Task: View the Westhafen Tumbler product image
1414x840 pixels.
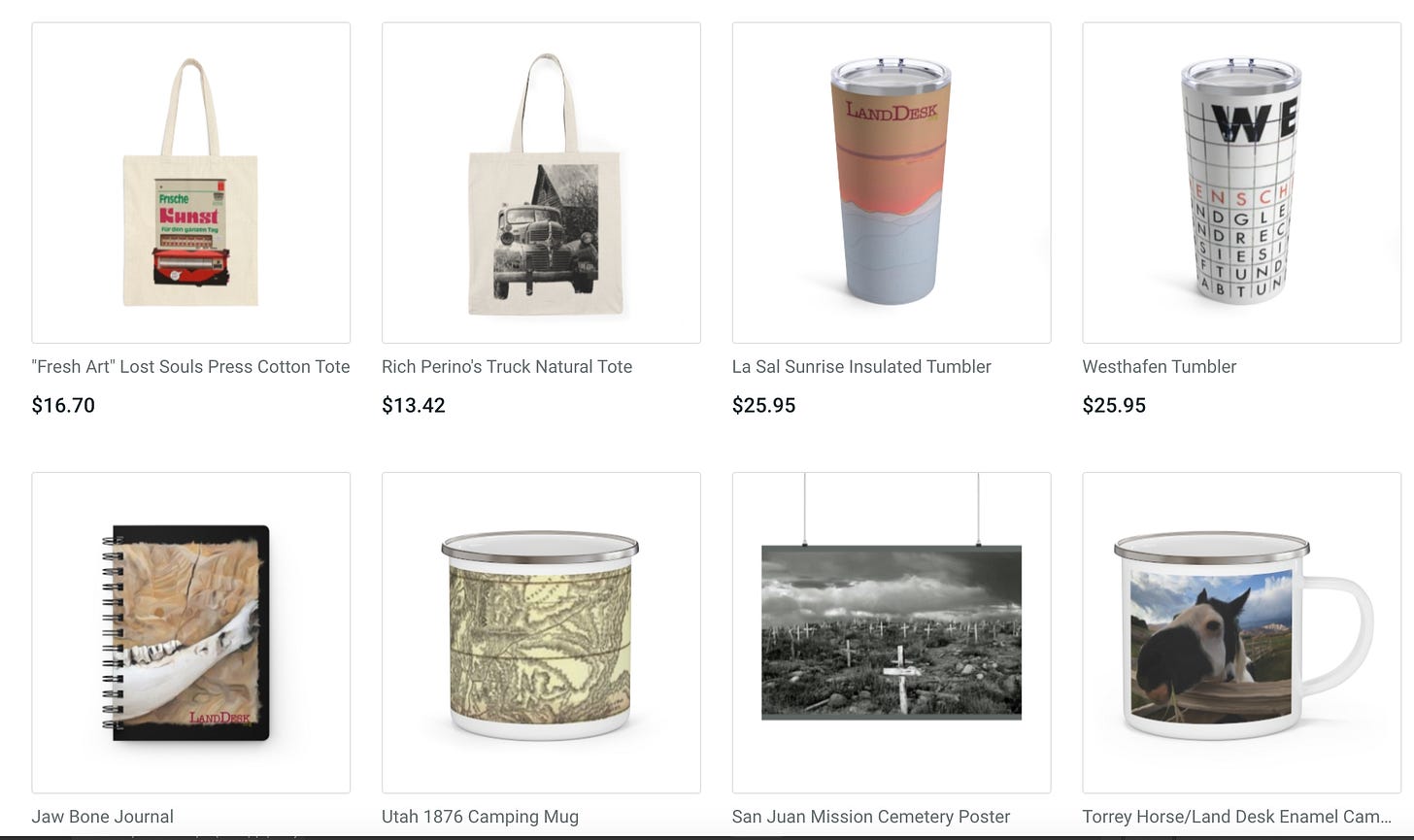Action: pos(1242,183)
